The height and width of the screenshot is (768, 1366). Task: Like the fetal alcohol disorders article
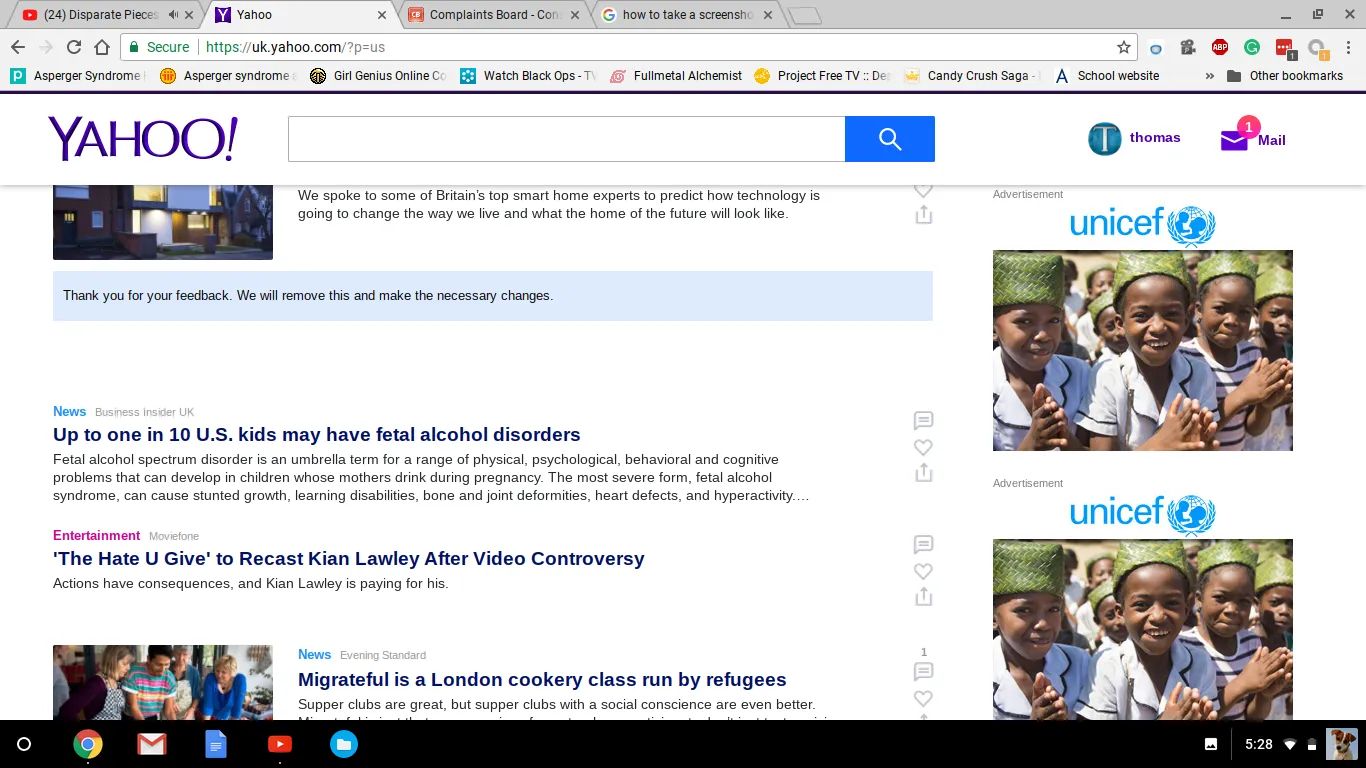(923, 447)
